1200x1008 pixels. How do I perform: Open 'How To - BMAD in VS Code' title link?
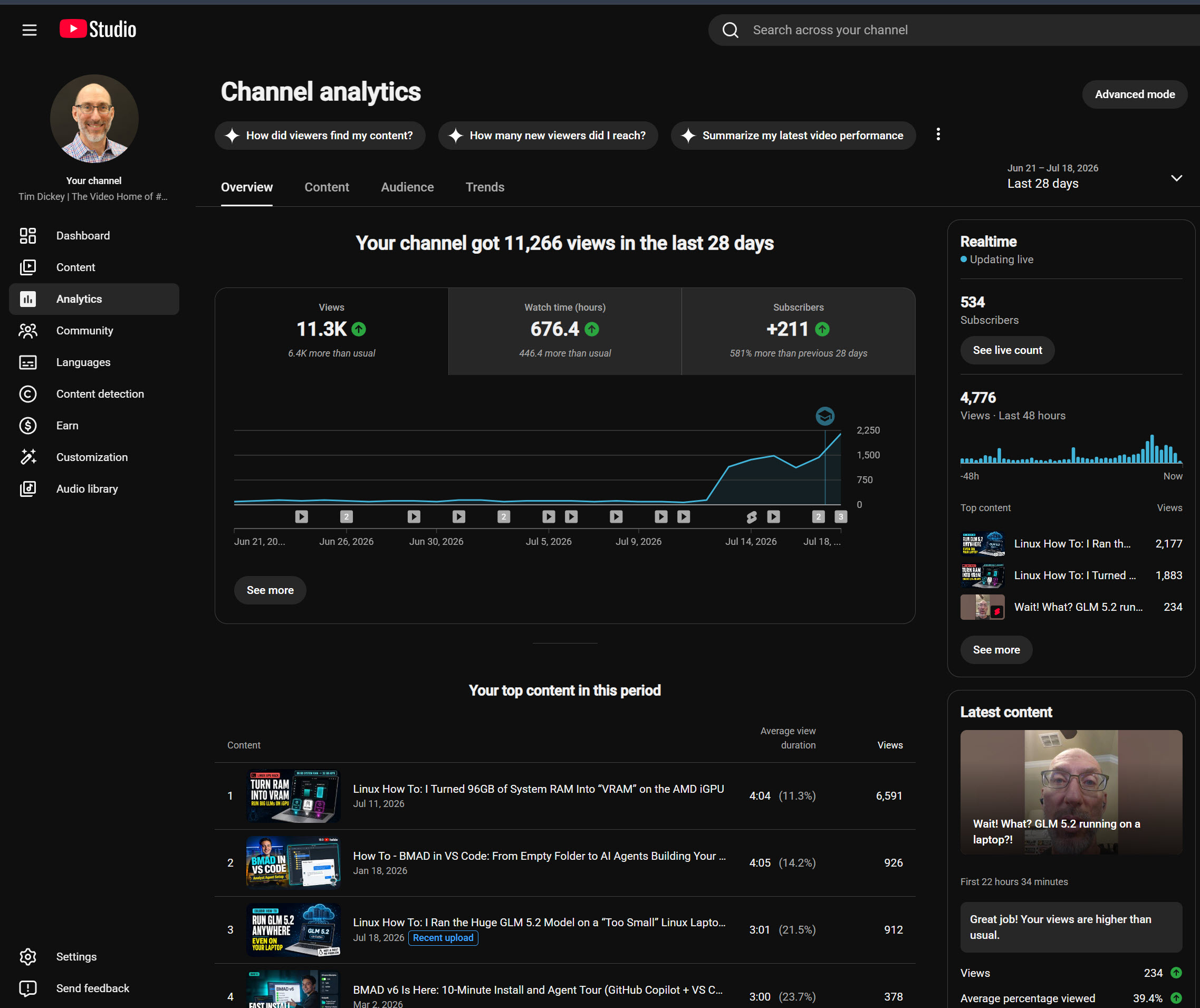[540, 856]
